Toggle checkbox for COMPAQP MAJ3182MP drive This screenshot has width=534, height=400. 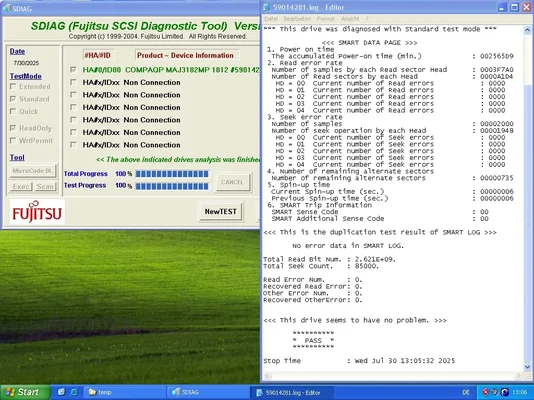pyautogui.click(x=73, y=70)
